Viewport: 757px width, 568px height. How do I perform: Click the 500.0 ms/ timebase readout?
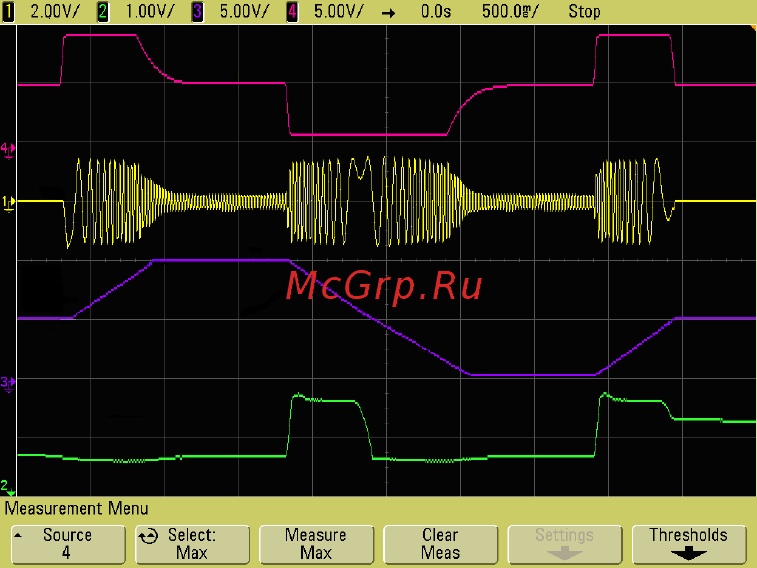[510, 12]
